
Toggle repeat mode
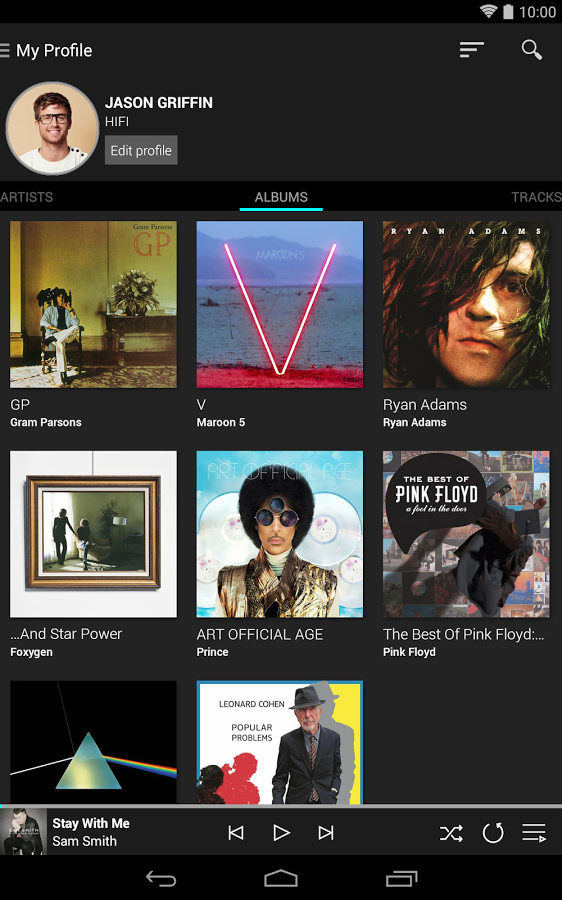pyautogui.click(x=493, y=832)
